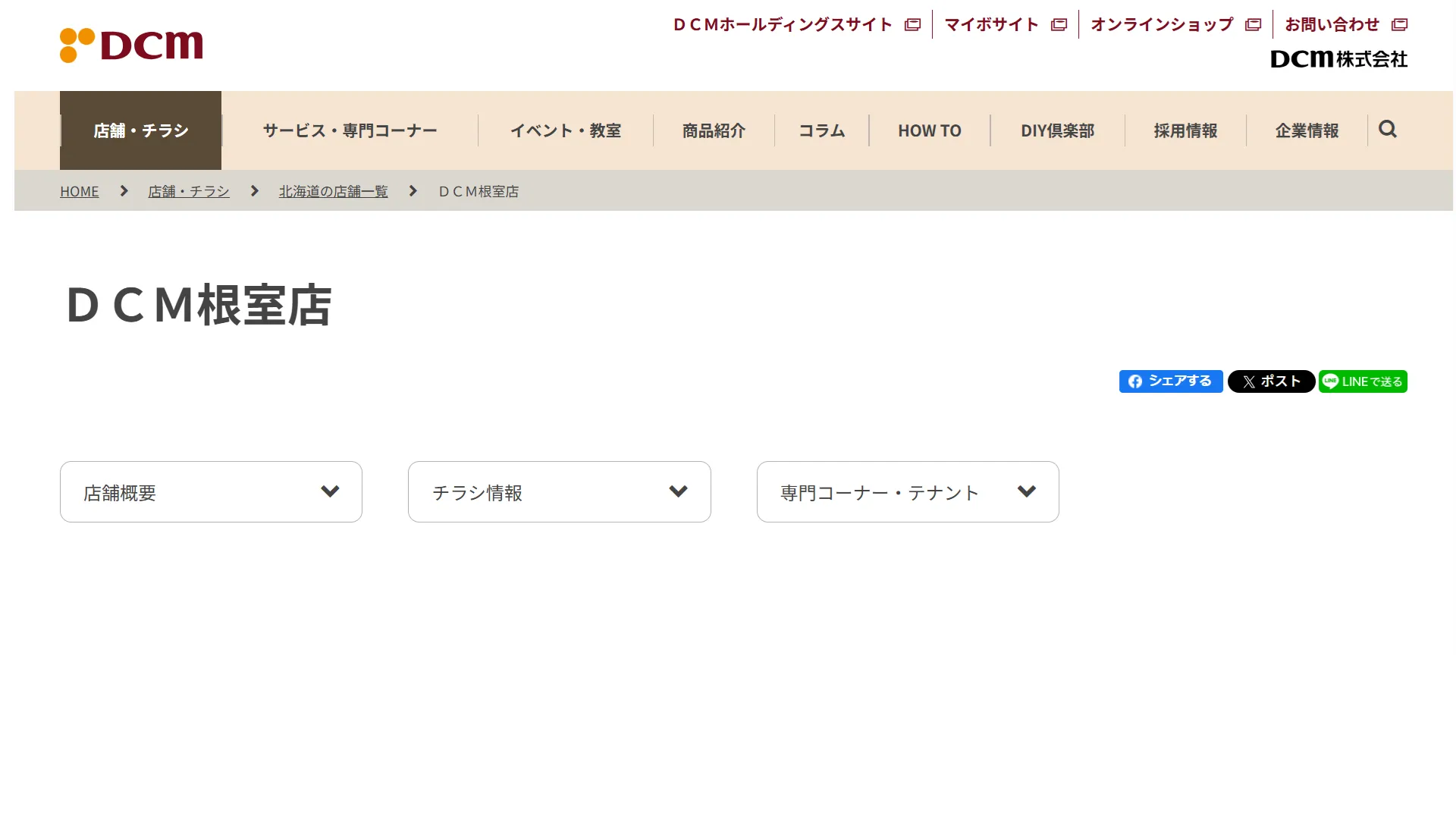The image size is (1456, 819).
Task: Share page via Facebook シェアする button
Action: [1170, 381]
